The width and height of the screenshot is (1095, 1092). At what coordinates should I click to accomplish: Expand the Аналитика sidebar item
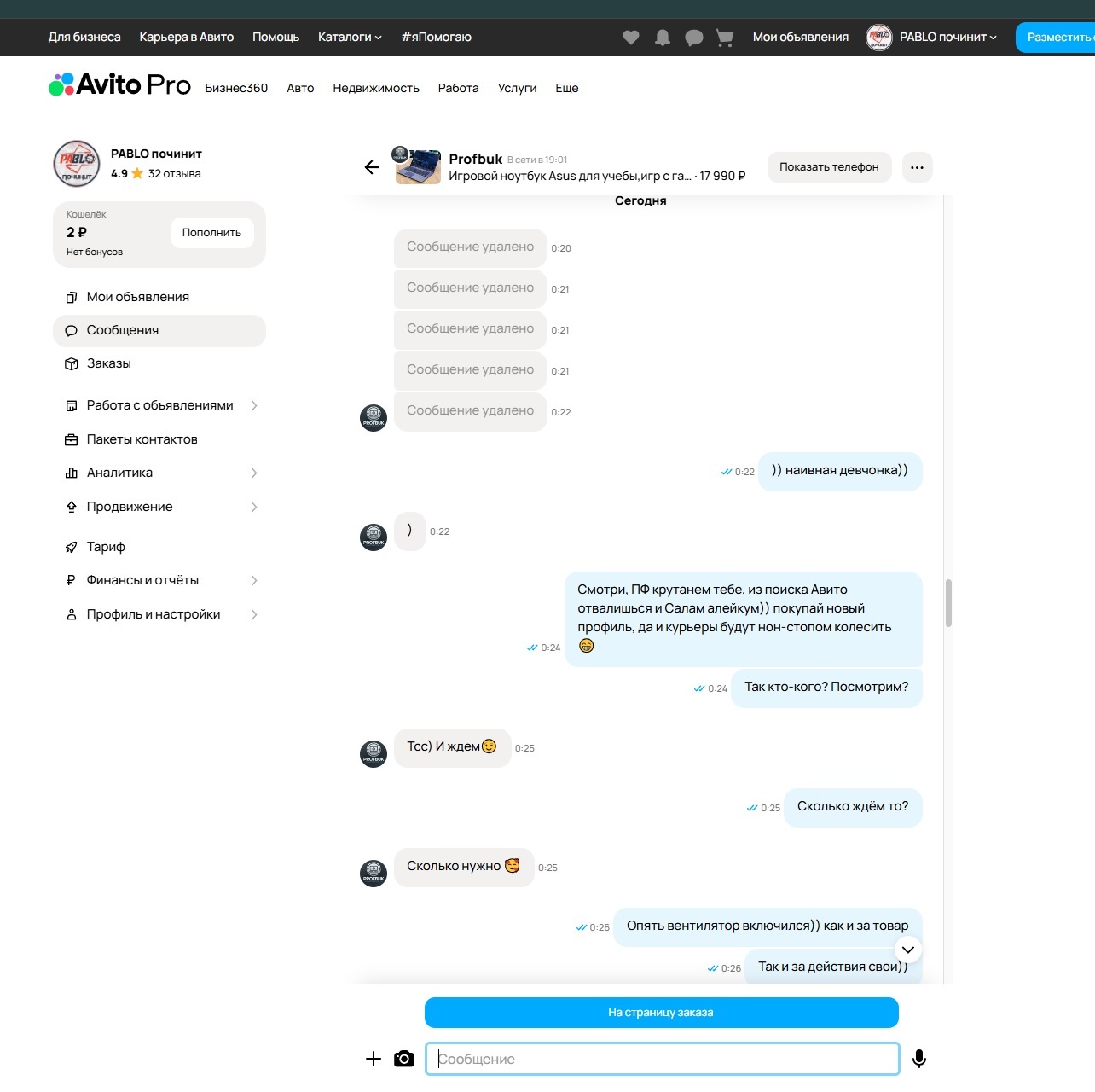click(160, 473)
